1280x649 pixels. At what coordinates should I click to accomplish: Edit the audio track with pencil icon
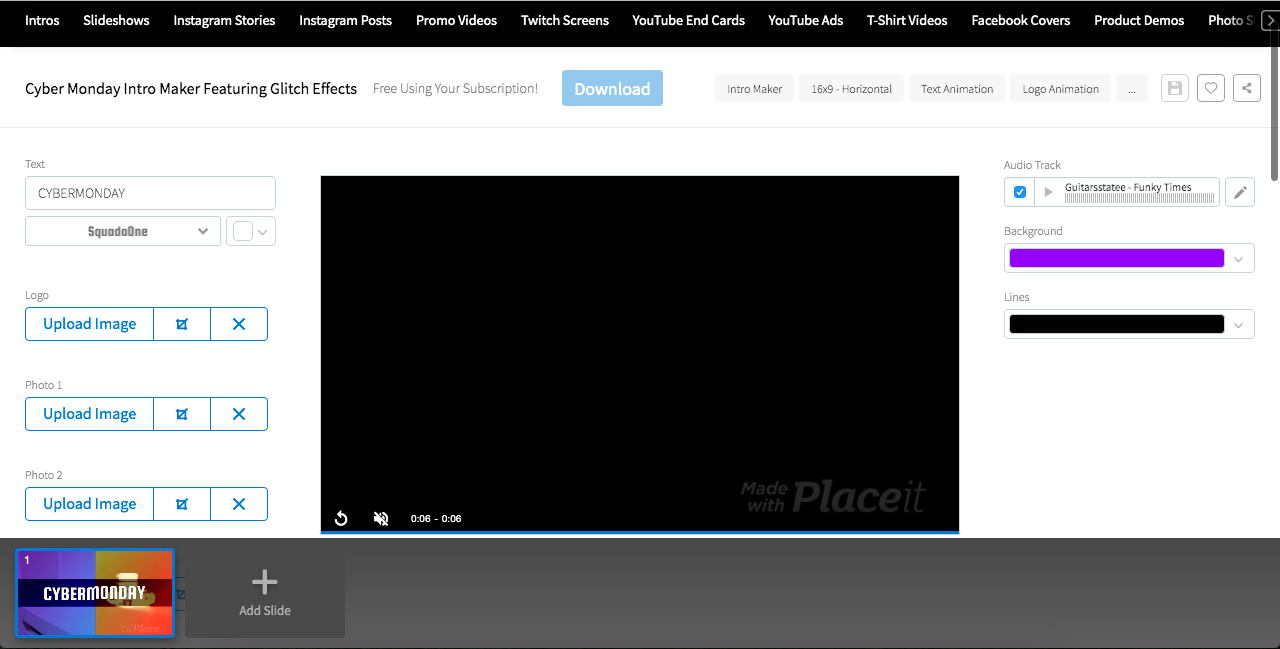coord(1240,192)
